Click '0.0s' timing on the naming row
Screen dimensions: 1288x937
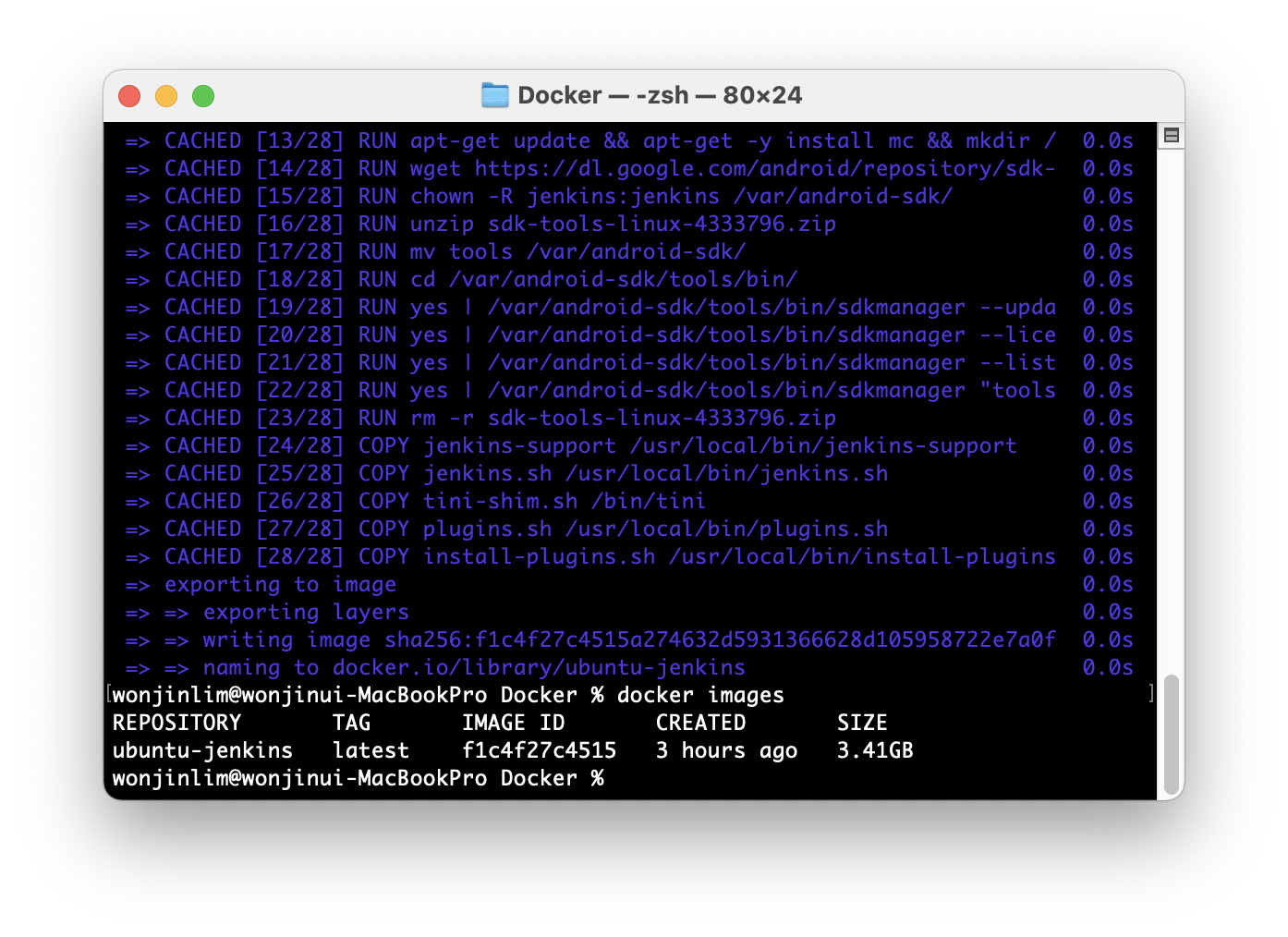[1108, 667]
